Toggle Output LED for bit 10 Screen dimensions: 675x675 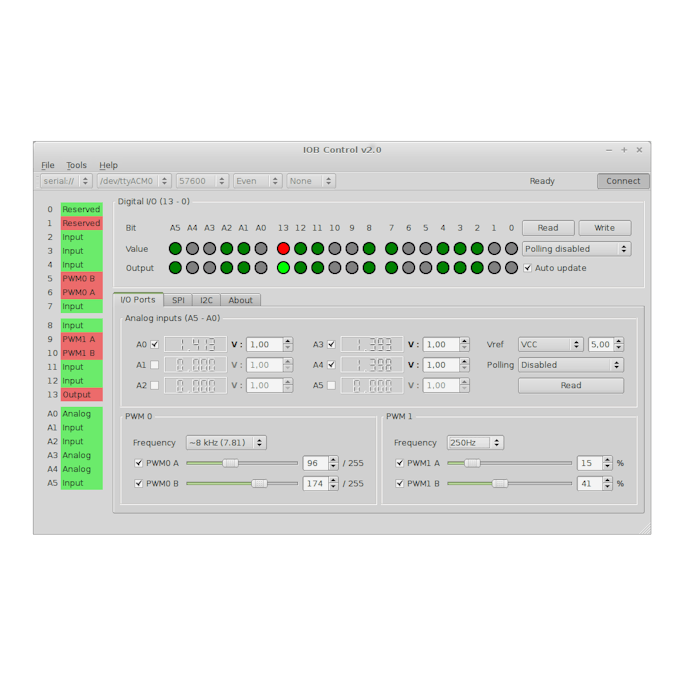click(334, 268)
